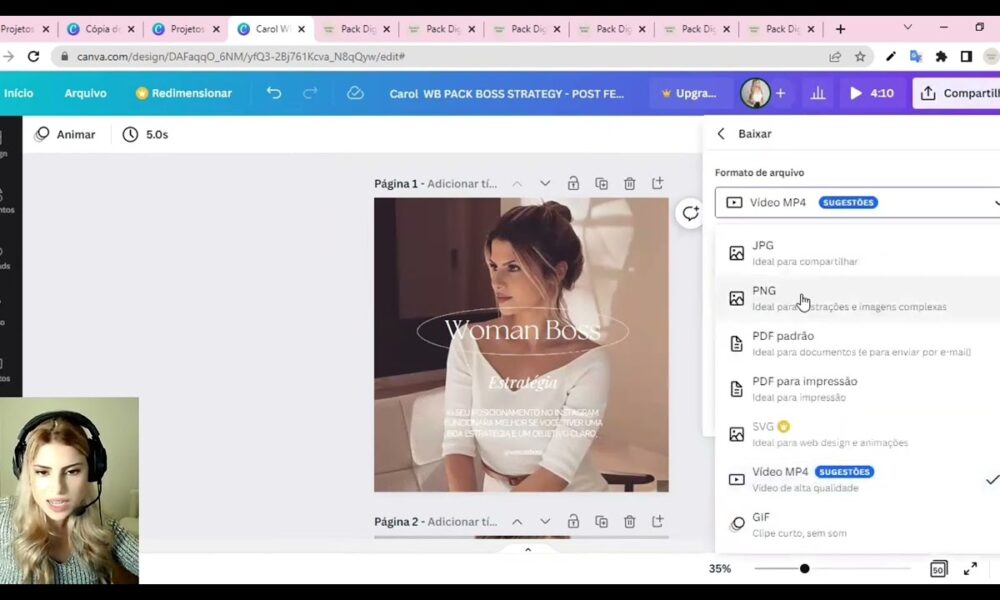
Task: Open a new browser tab
Action: tap(841, 29)
